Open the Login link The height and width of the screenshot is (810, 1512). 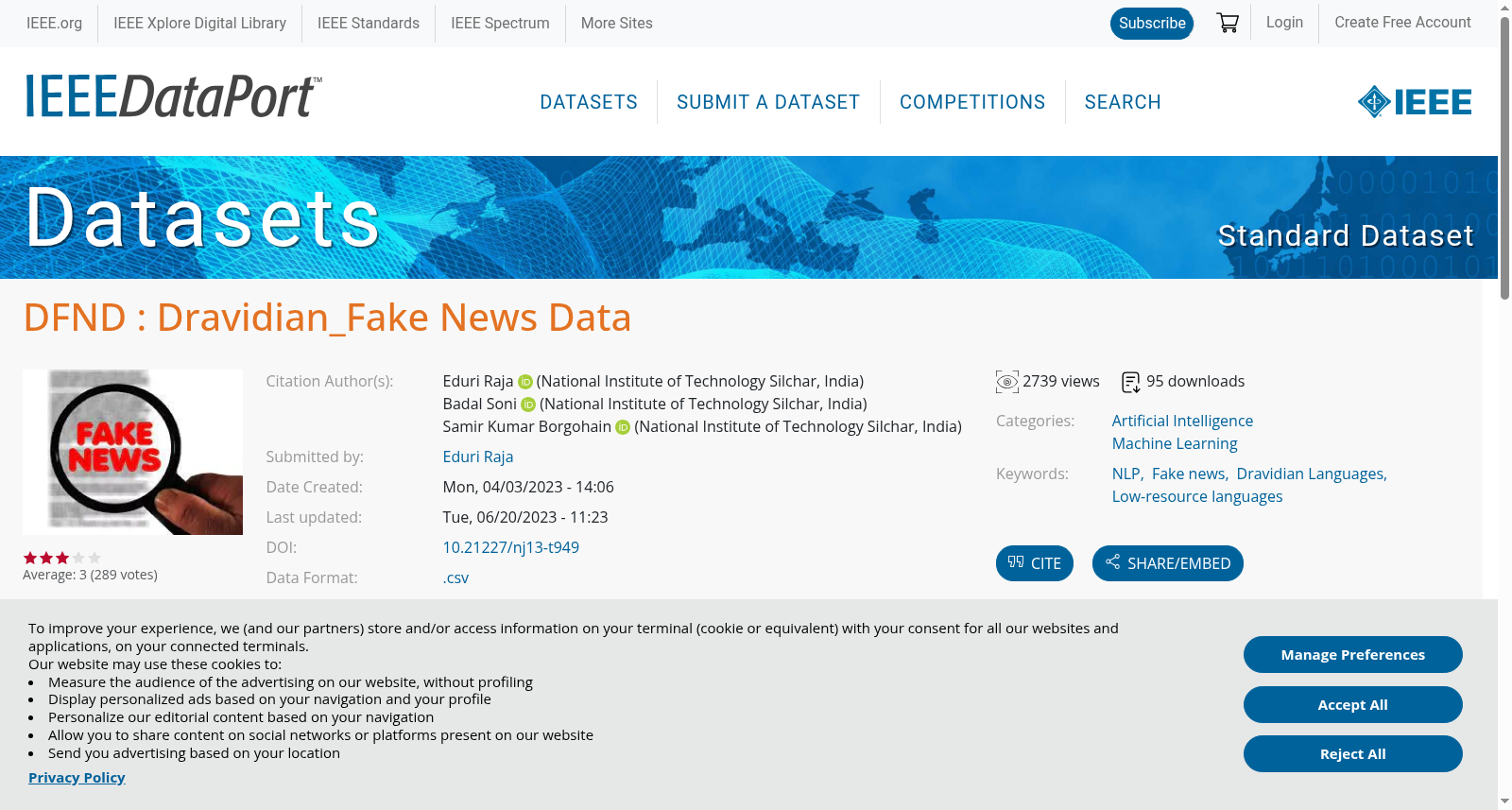1284,22
